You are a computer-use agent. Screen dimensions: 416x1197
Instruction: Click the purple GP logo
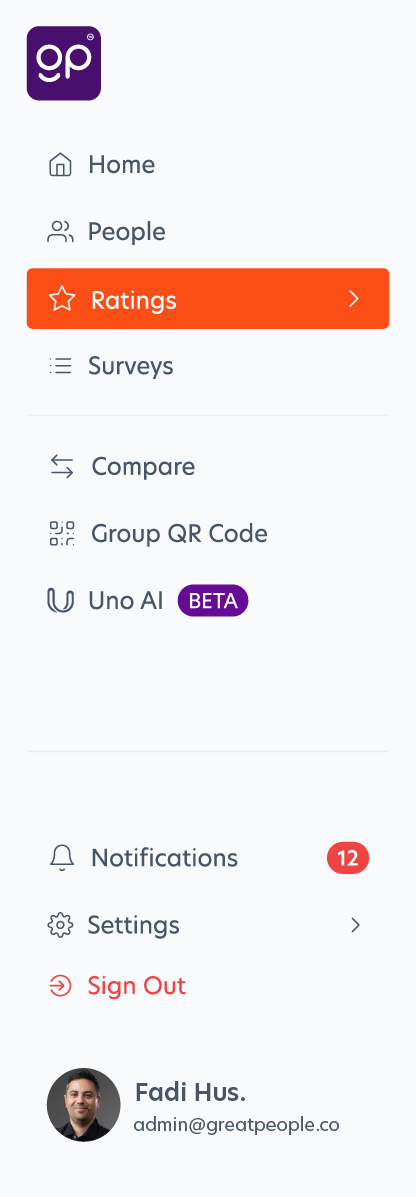(x=64, y=63)
